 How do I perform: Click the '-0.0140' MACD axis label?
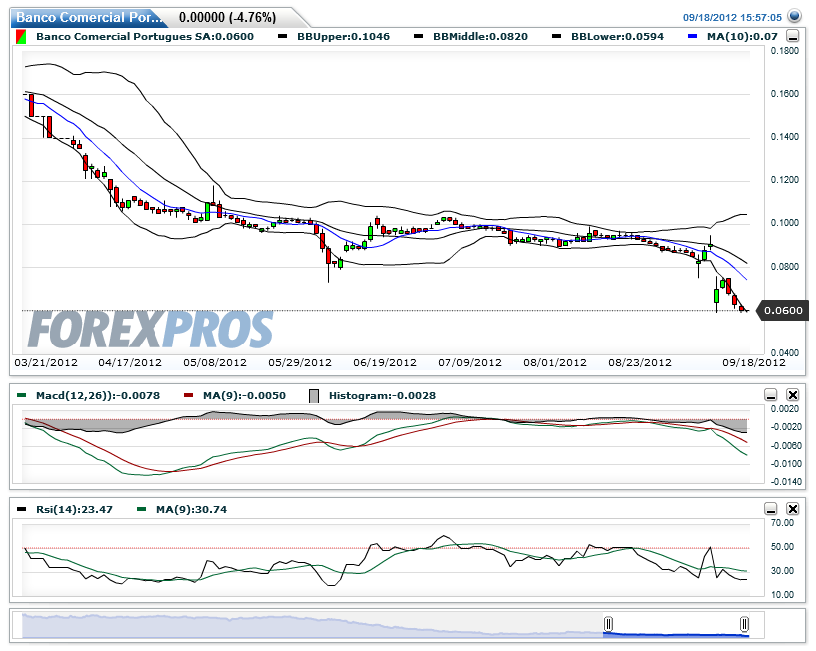786,482
